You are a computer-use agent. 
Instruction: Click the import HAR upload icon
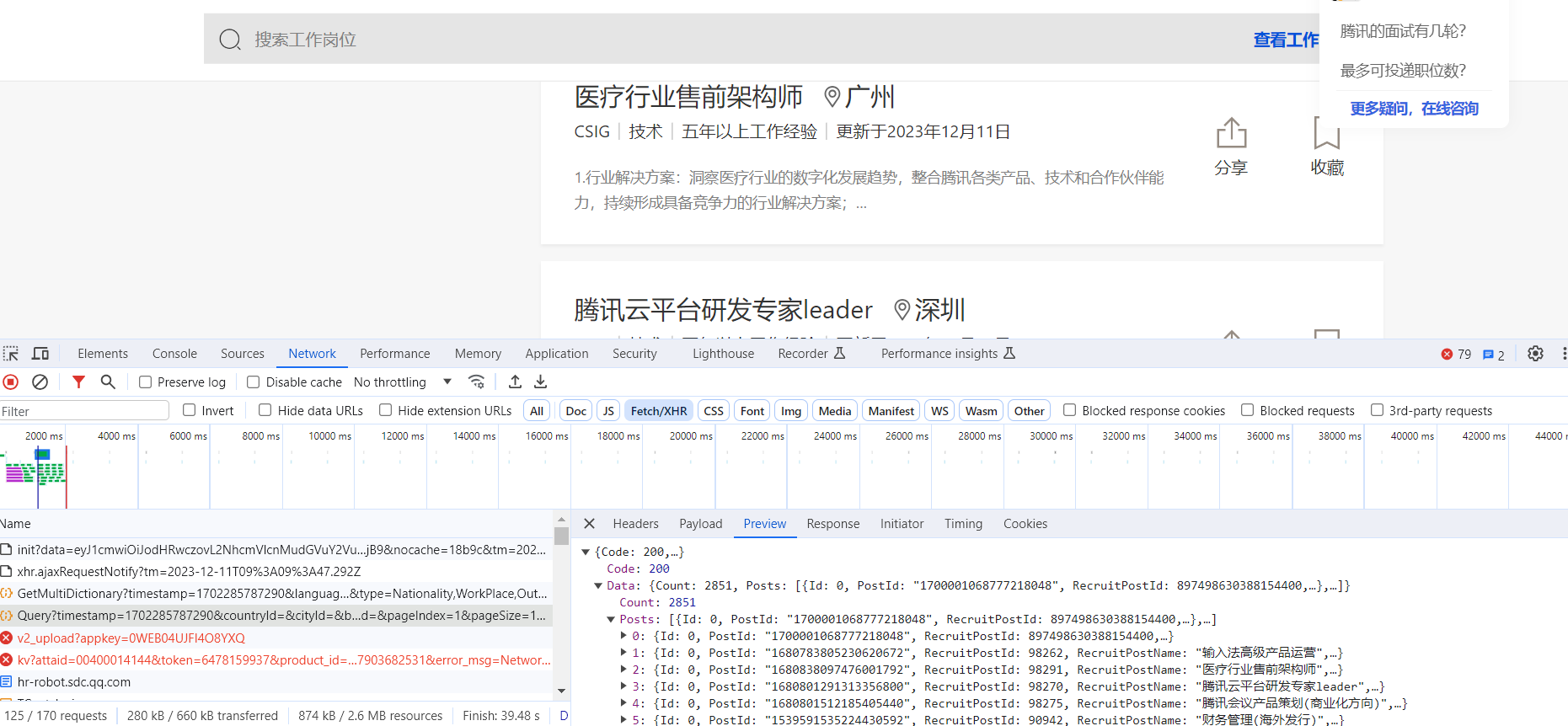515,382
